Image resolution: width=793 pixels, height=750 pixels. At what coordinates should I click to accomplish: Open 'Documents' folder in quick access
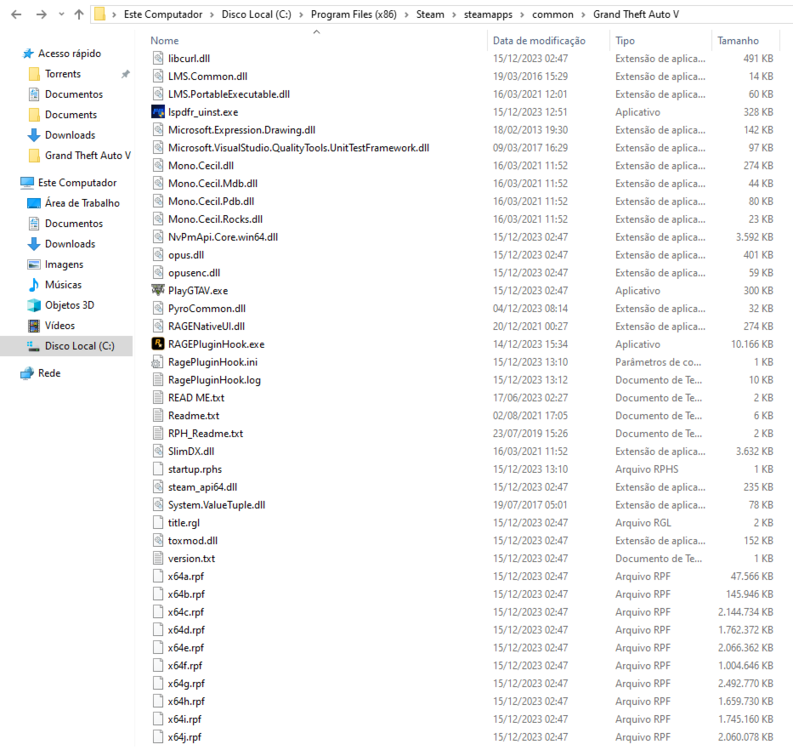click(x=71, y=115)
